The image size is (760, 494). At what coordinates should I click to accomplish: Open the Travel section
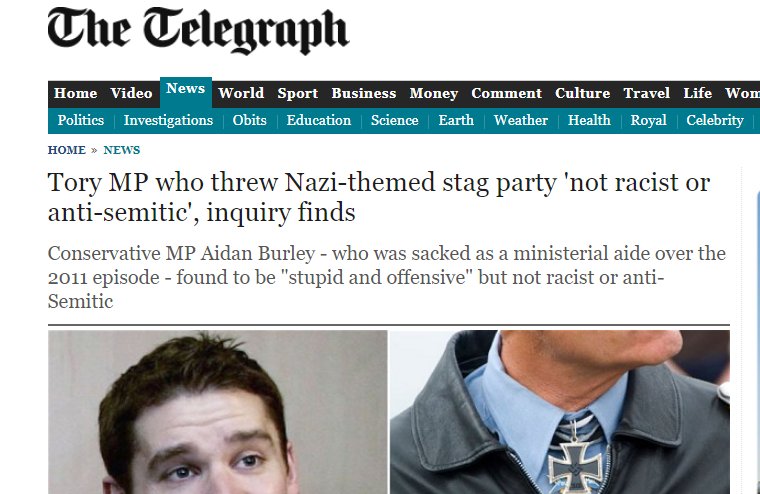647,93
